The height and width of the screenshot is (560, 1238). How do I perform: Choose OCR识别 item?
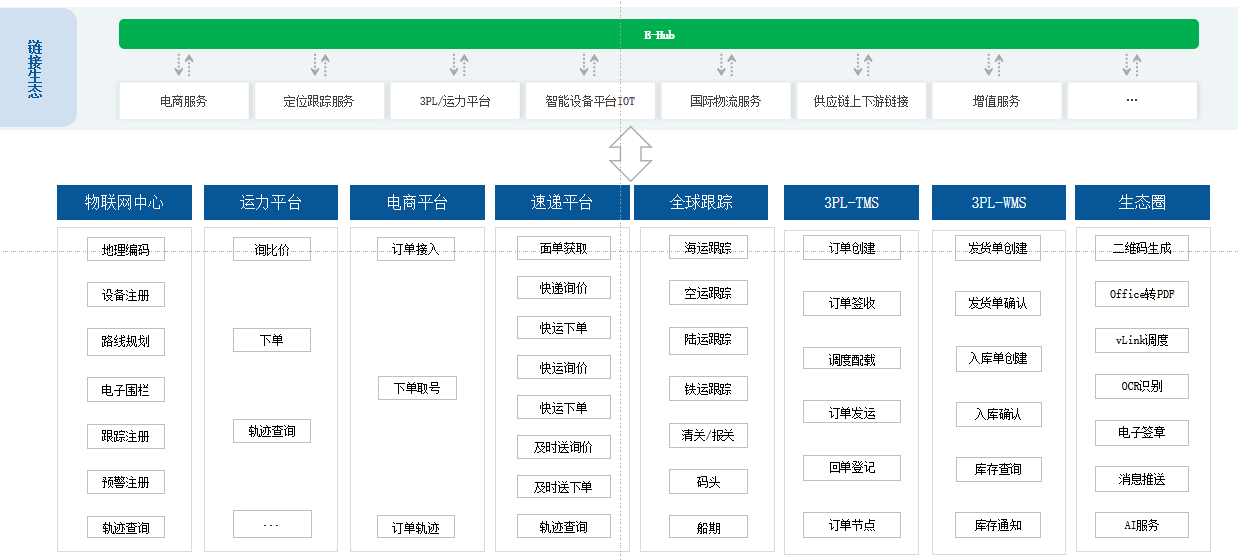1141,387
